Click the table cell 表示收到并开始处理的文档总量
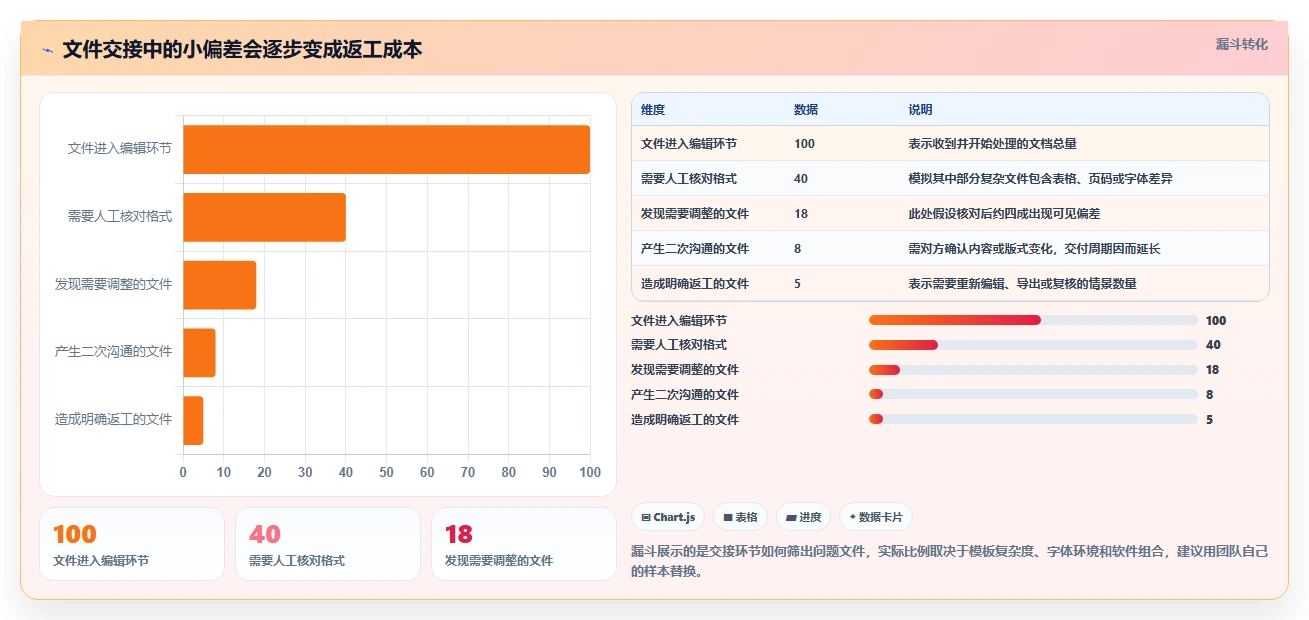The image size is (1309, 620). pos(992,144)
